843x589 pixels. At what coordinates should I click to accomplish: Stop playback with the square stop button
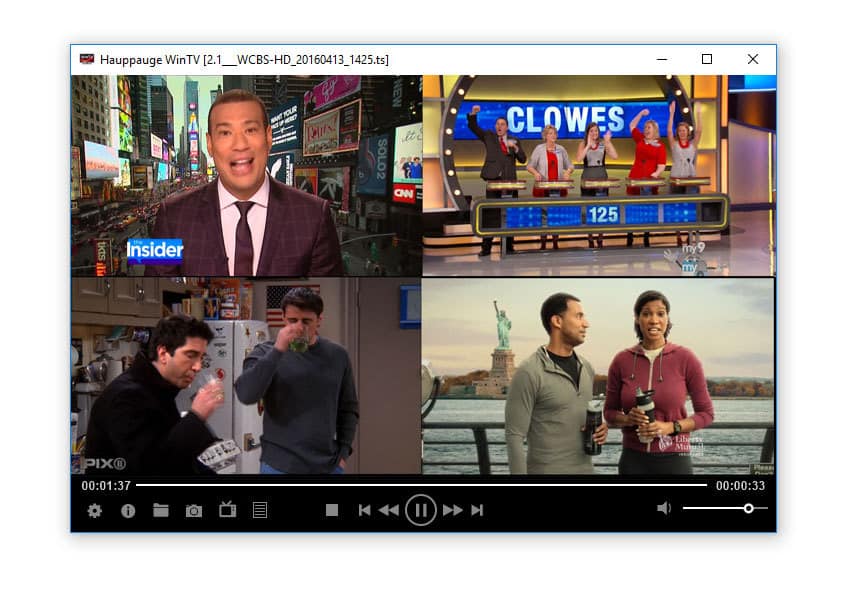[x=332, y=510]
